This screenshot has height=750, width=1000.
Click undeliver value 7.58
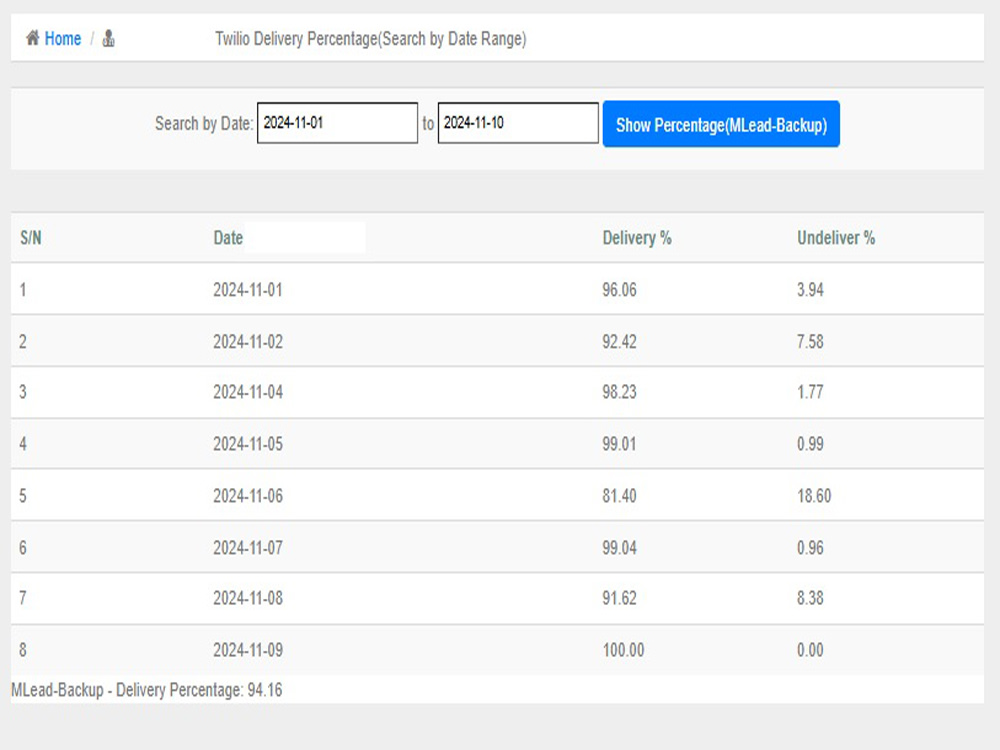[810, 342]
